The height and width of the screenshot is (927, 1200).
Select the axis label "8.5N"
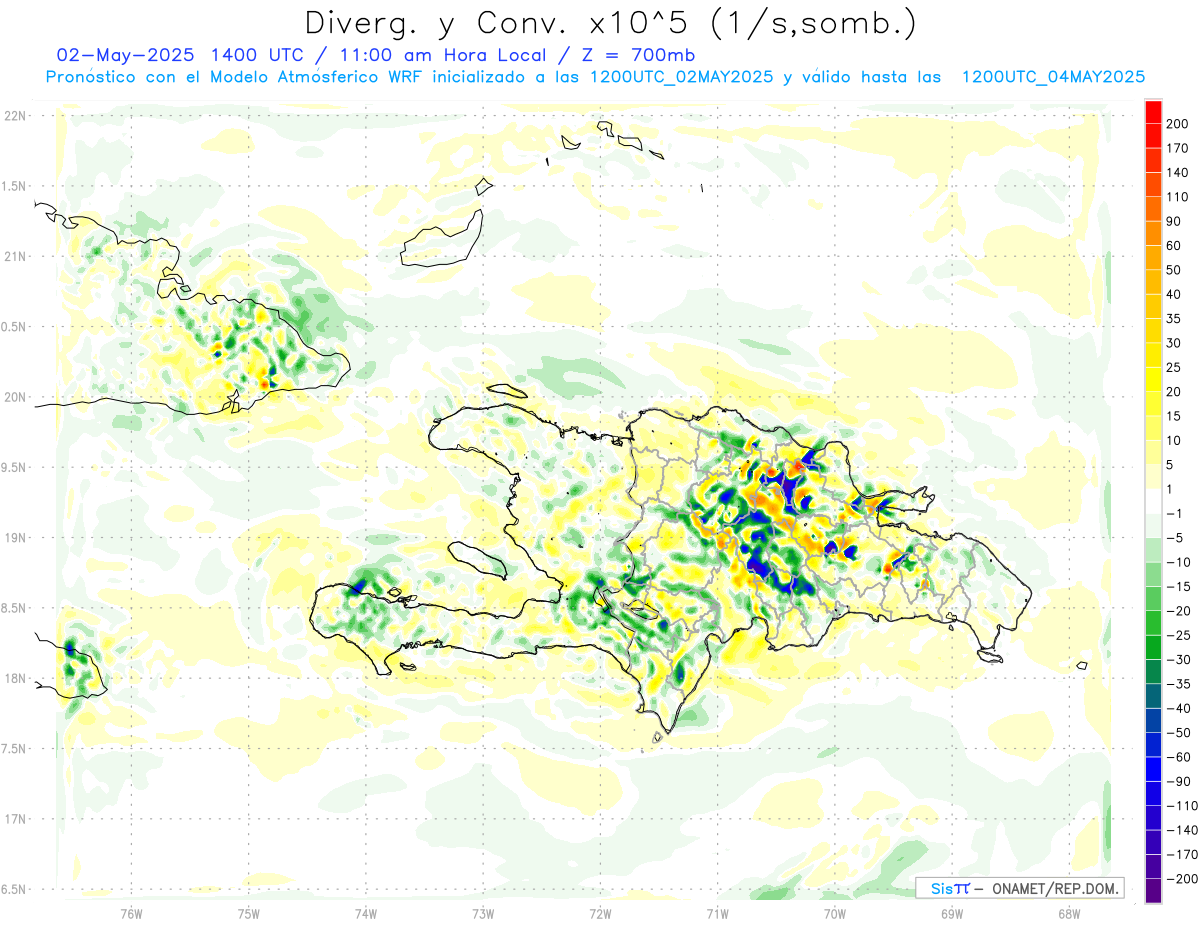(15, 608)
